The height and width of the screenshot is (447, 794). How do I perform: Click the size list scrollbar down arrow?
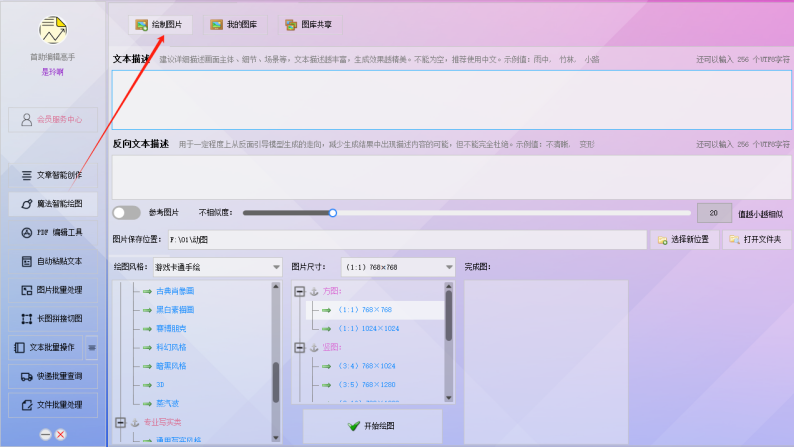click(449, 398)
